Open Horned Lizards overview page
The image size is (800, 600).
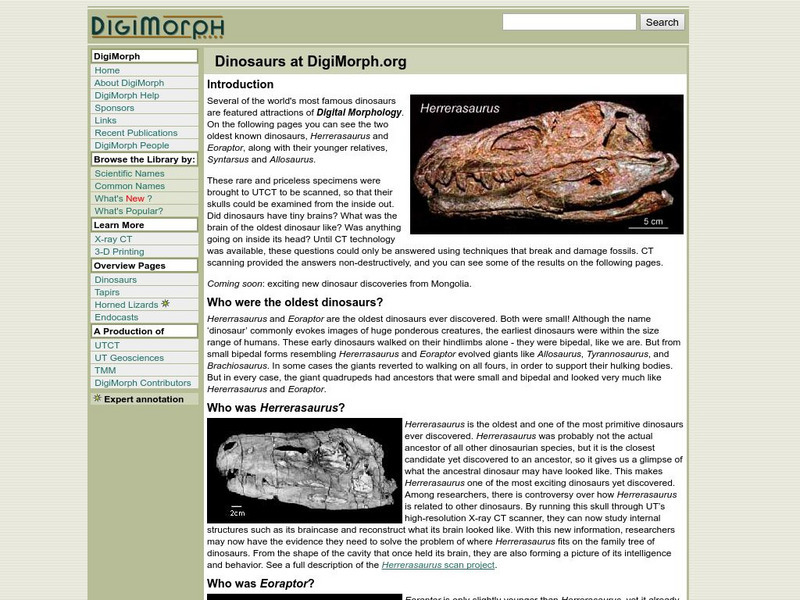(x=126, y=305)
